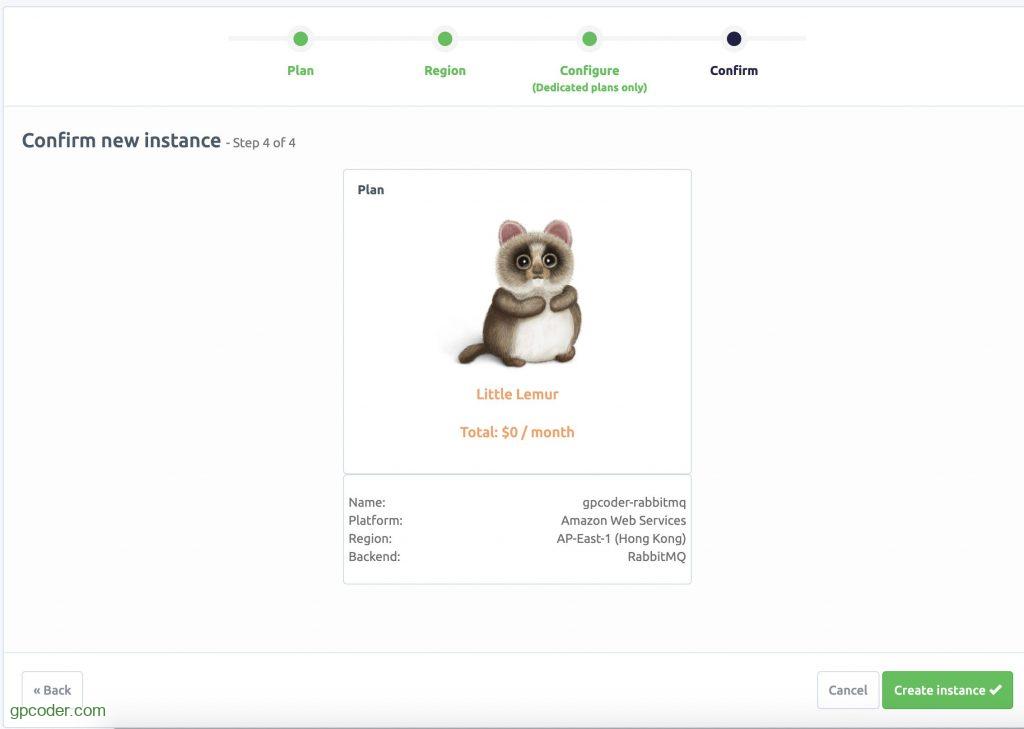This screenshot has width=1024, height=729.
Task: Click the Little Lemur mascot image
Action: point(517,293)
